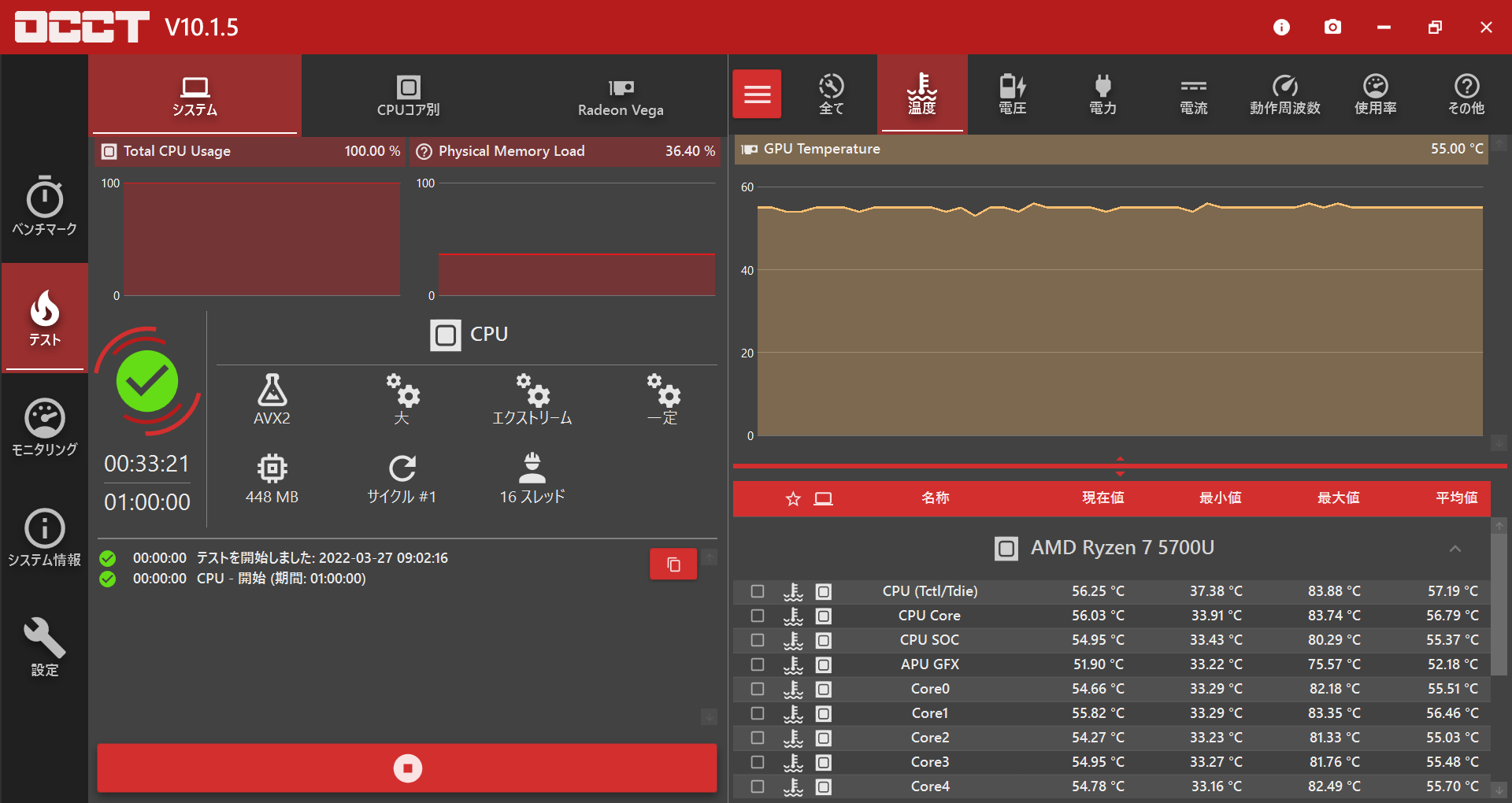Screen dimensions: 1512x803
Task: Toggle graph icon for CPU Core row
Action: pyautogui.click(x=793, y=616)
